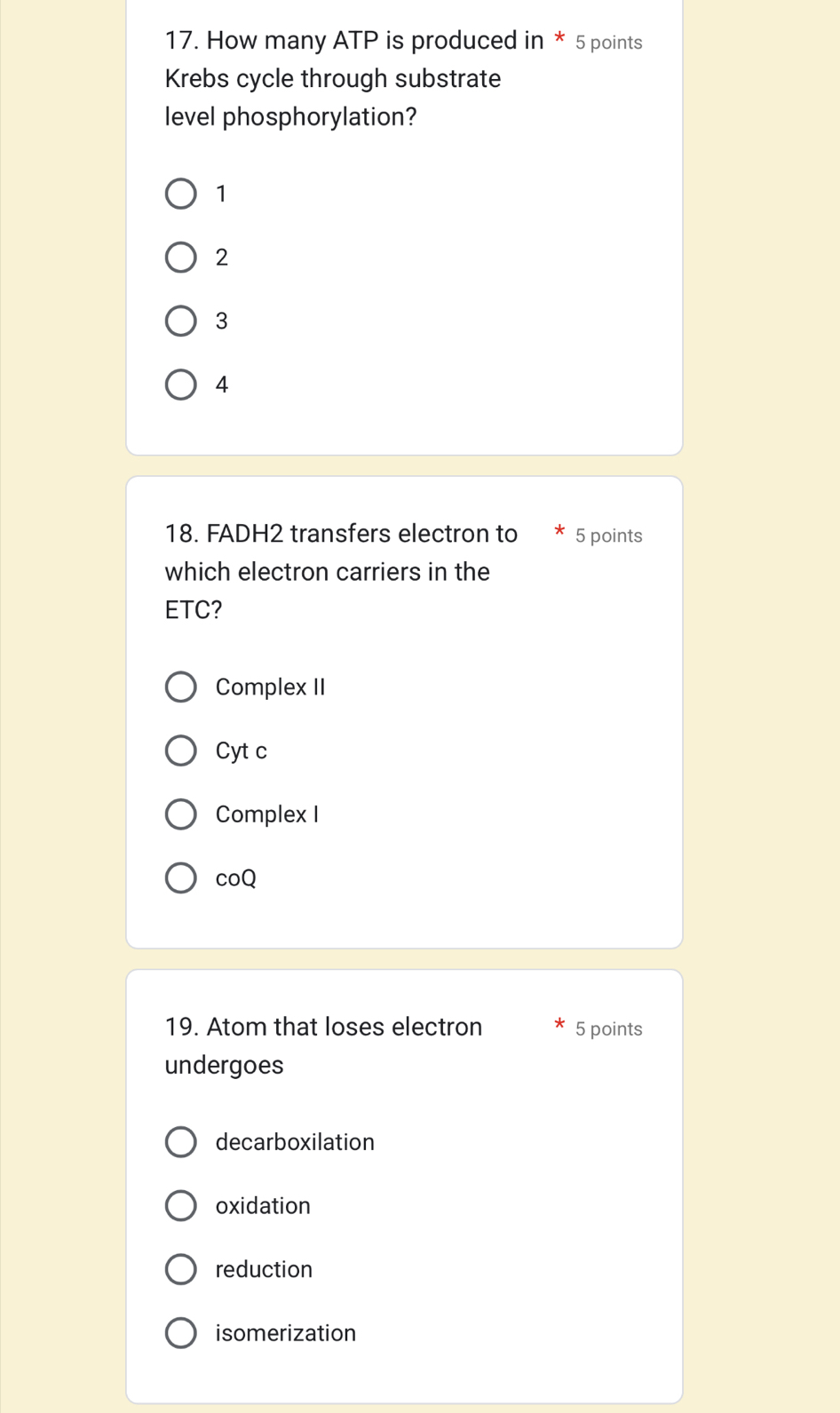Click the coQ label text

pos(236,878)
